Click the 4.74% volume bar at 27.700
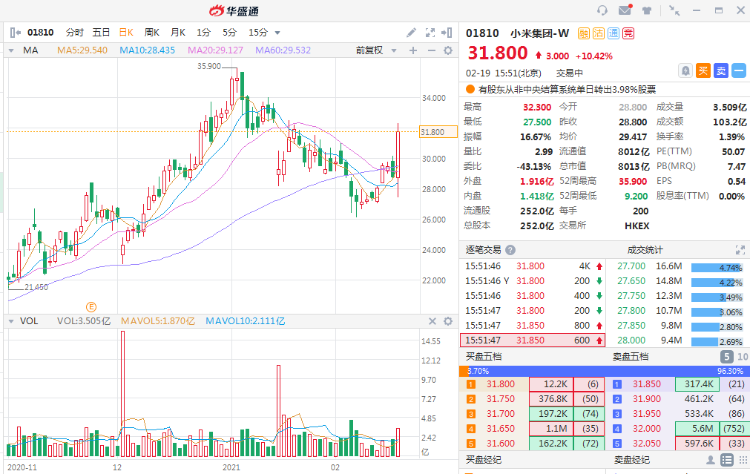Image resolution: width=750 pixels, height=474 pixels. pyautogui.click(x=717, y=267)
